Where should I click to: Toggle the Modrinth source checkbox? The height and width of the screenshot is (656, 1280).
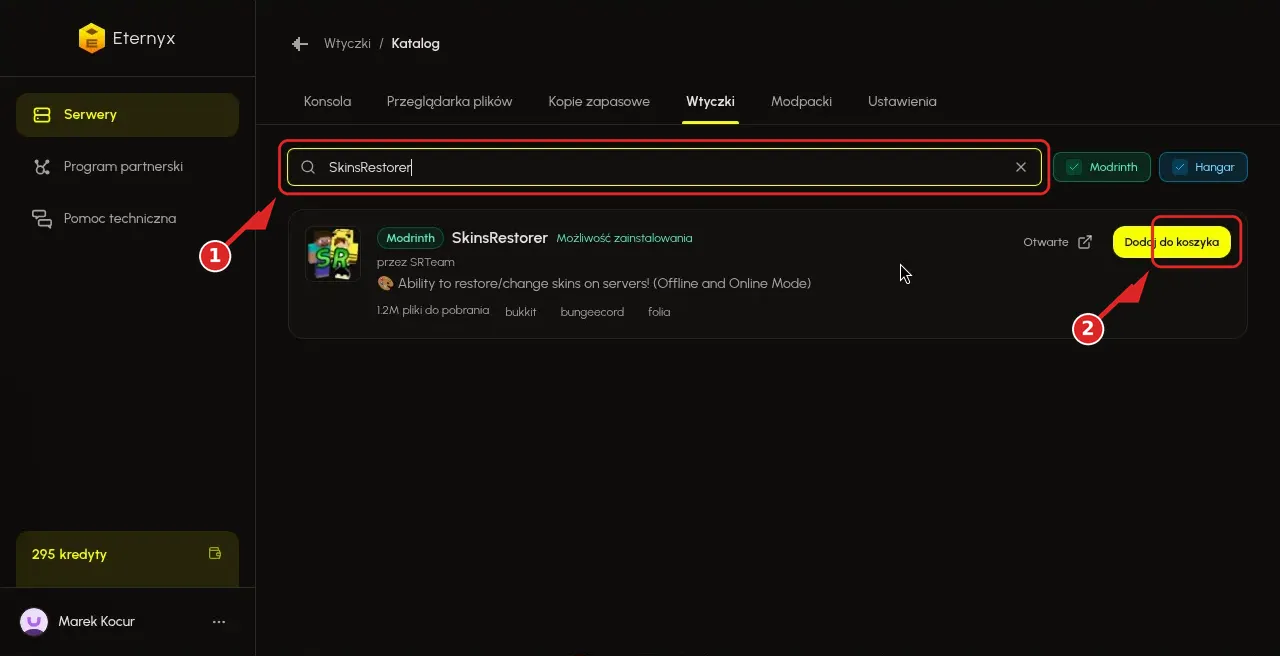click(1074, 167)
